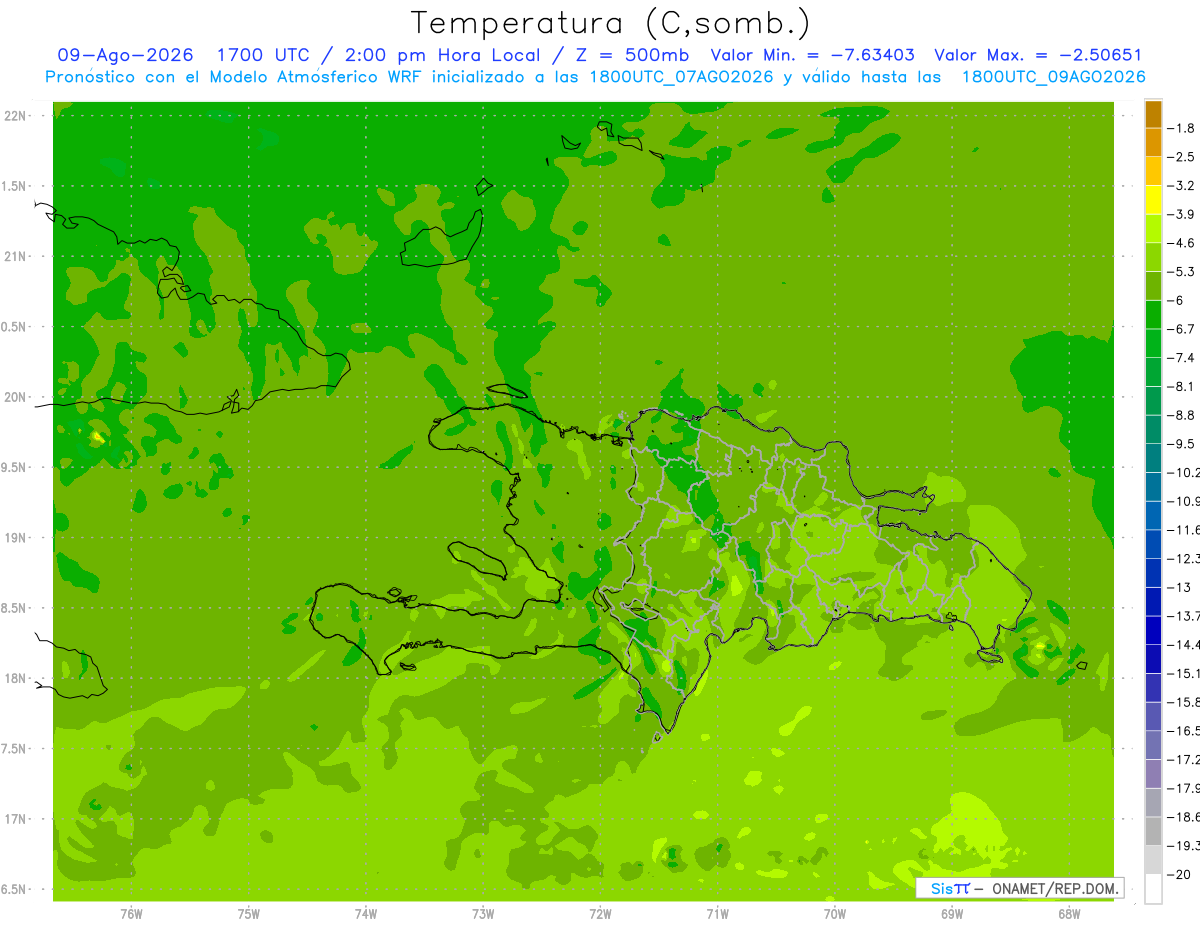Click the '-2.5' colorbar value
The width and height of the screenshot is (1200, 927).
[x=1182, y=157]
